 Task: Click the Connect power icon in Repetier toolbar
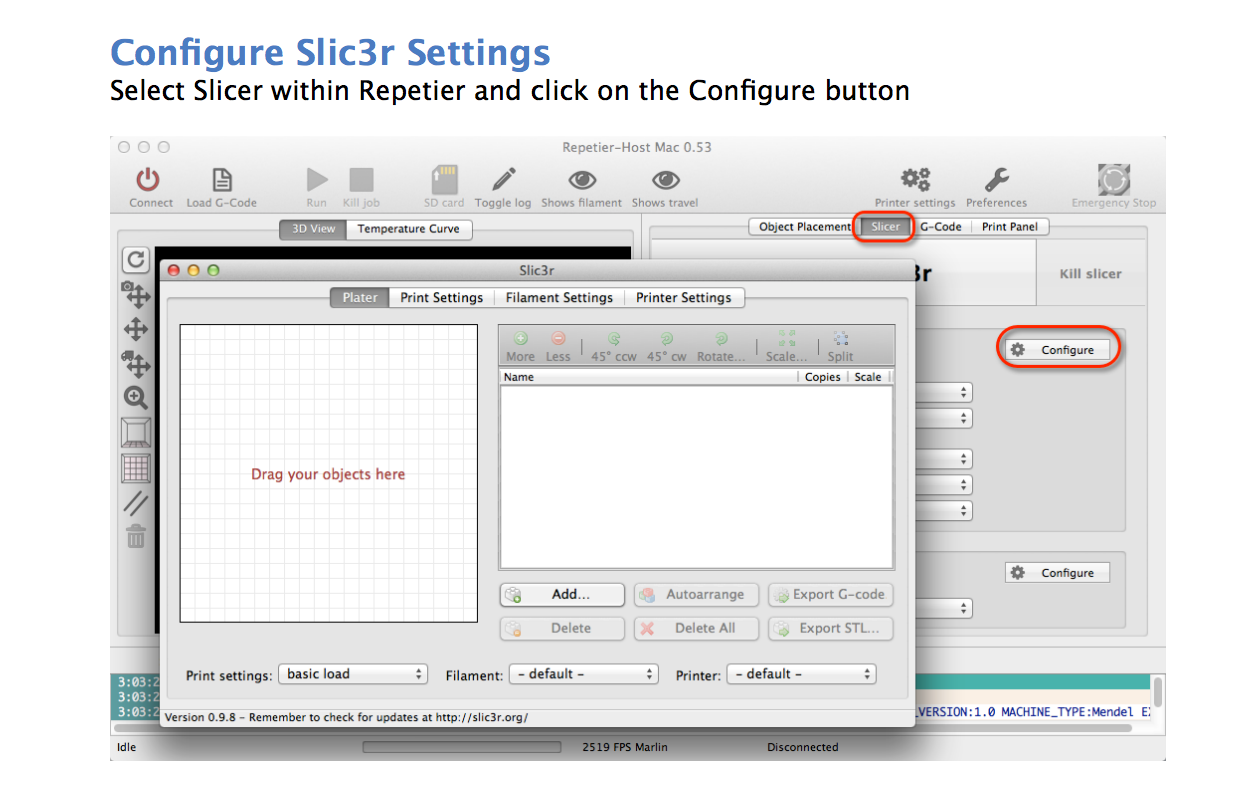pyautogui.click(x=148, y=180)
